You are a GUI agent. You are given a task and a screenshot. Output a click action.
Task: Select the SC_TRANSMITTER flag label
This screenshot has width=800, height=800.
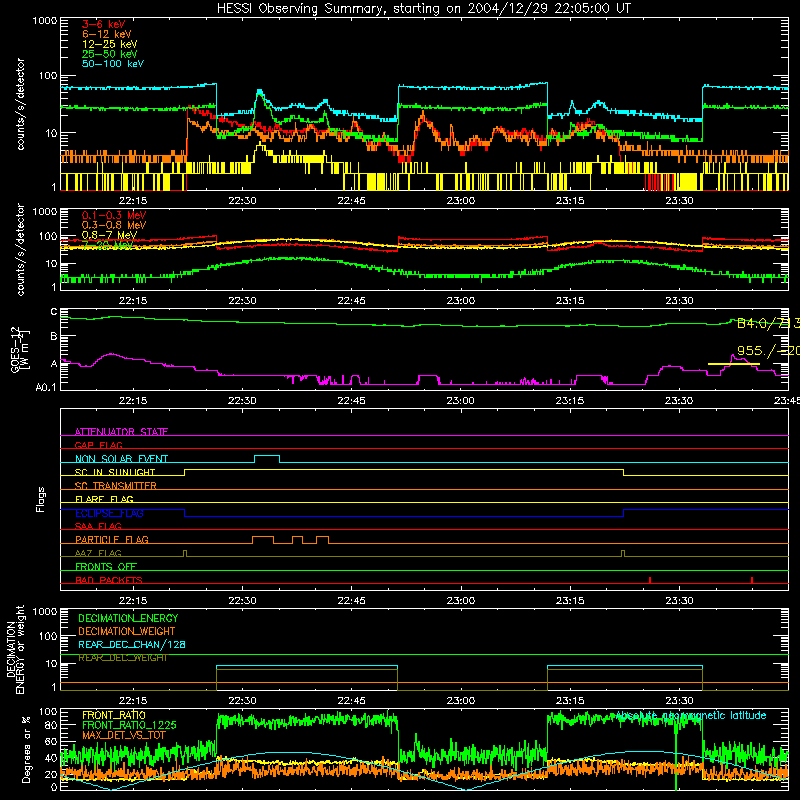click(x=116, y=486)
